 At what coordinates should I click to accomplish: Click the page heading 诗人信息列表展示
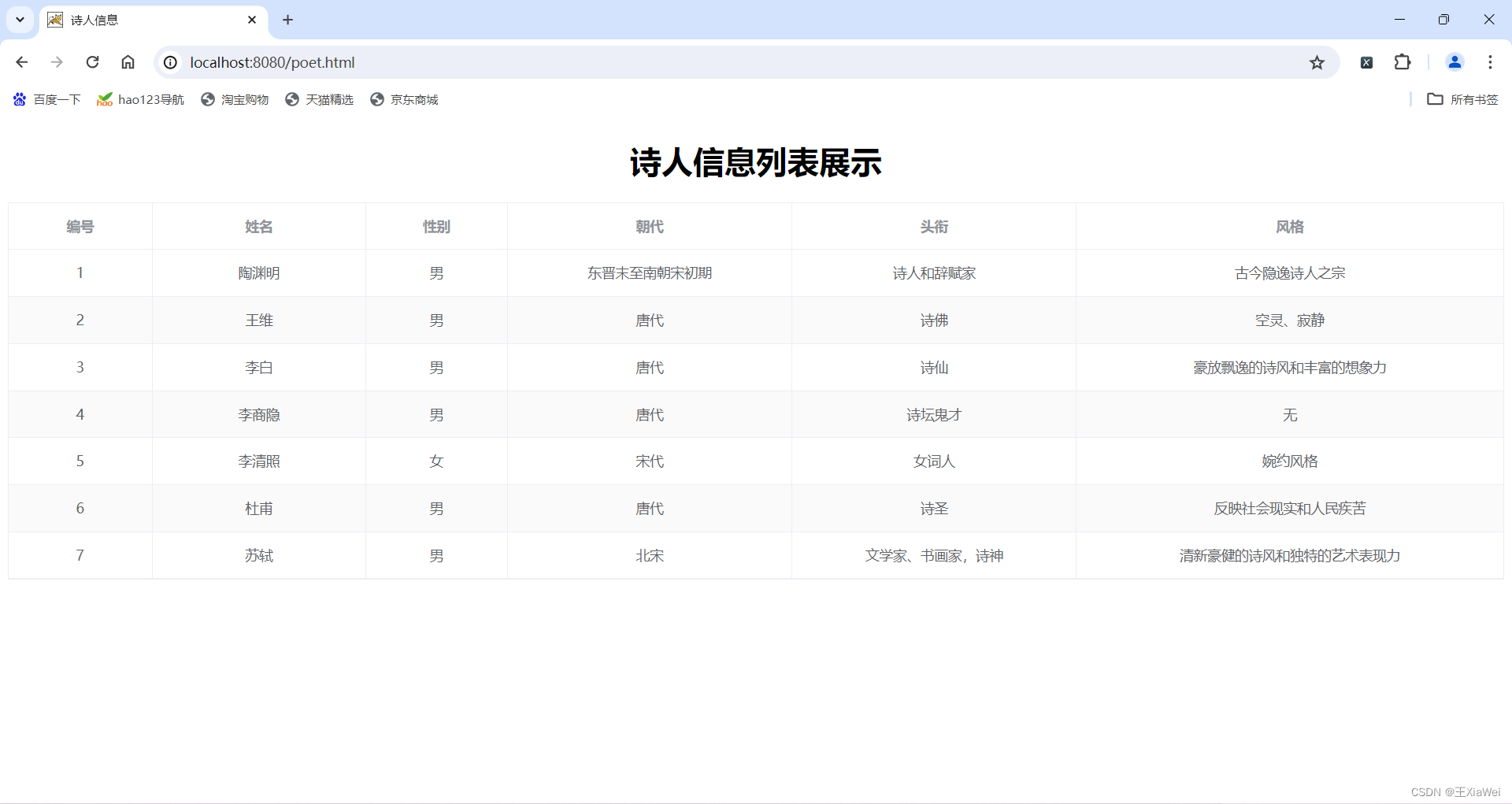756,163
